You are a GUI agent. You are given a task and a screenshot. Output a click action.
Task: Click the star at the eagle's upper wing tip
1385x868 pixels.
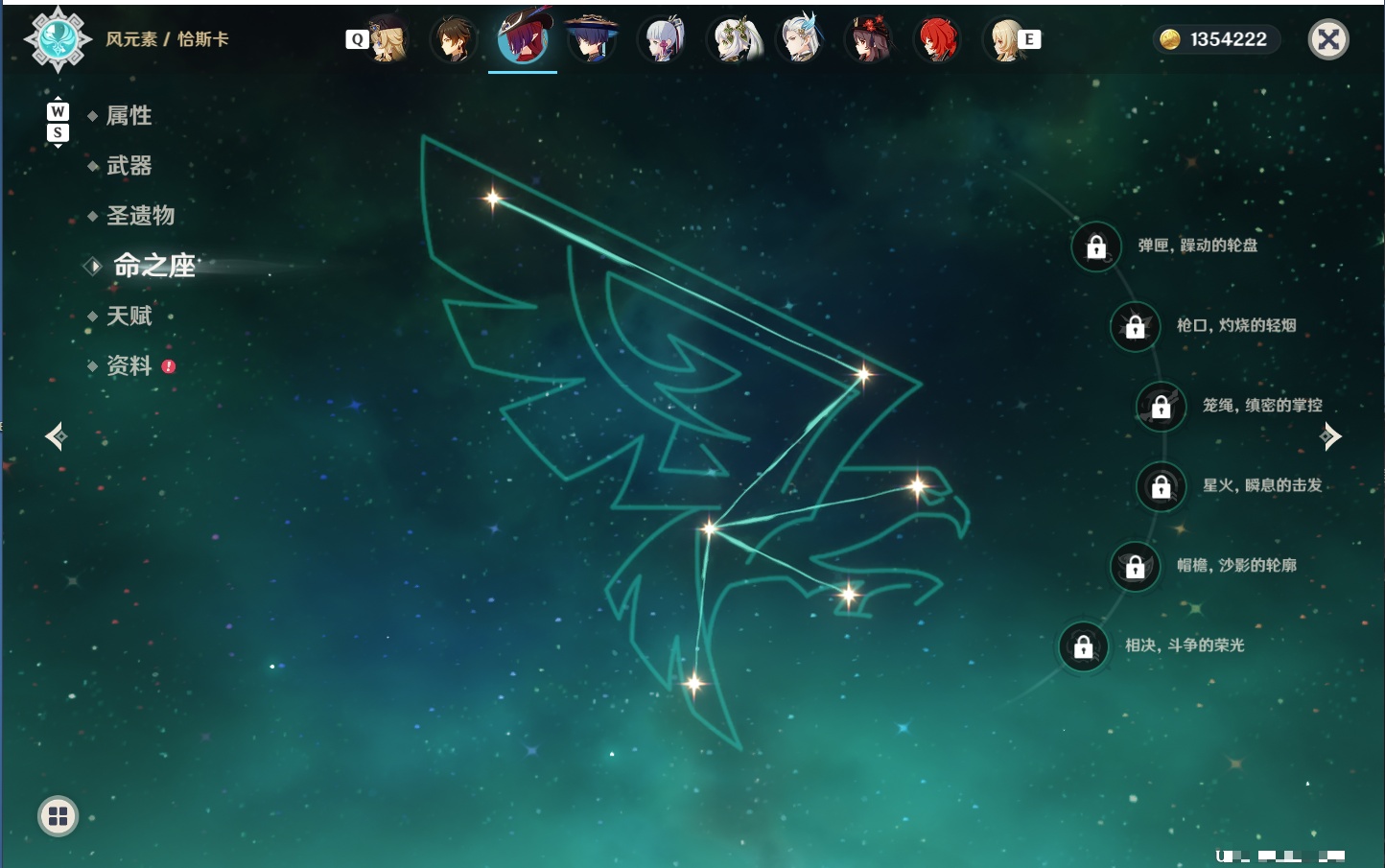click(493, 199)
